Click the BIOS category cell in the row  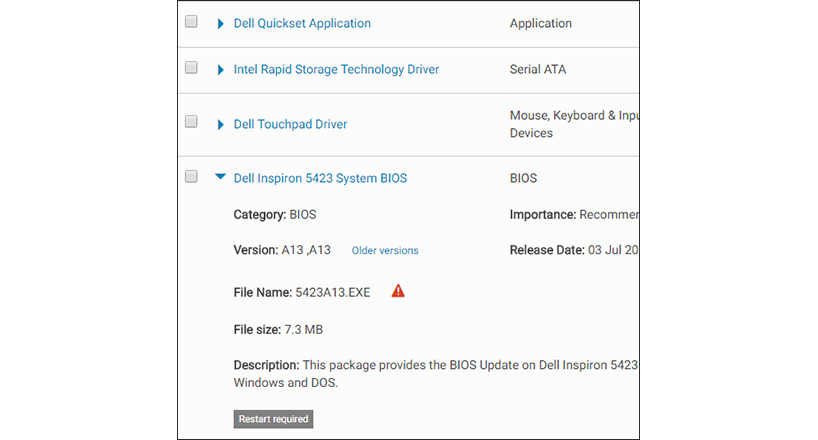point(523,178)
